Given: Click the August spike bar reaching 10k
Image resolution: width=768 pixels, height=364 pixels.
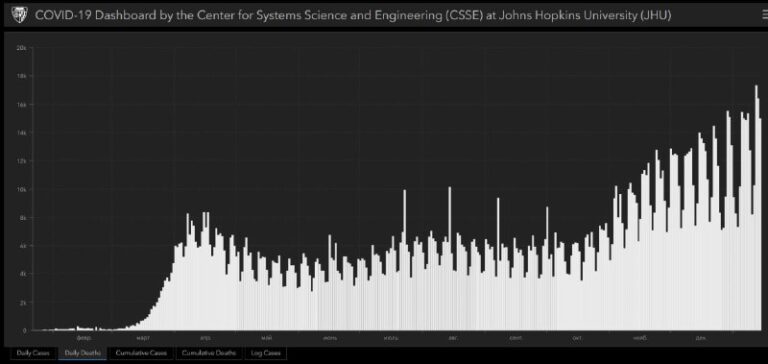Looking at the screenshot, I should pos(450,259).
